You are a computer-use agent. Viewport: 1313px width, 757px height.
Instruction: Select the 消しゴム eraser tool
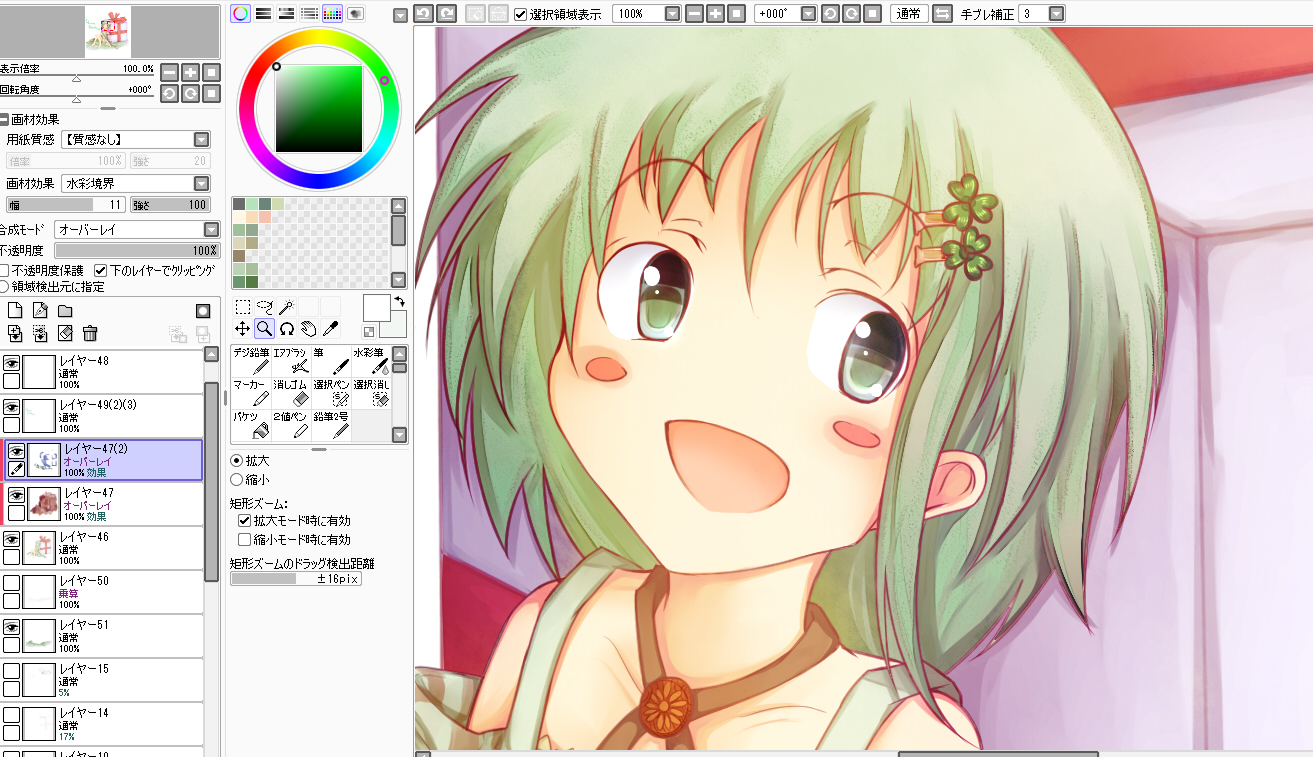tap(291, 394)
